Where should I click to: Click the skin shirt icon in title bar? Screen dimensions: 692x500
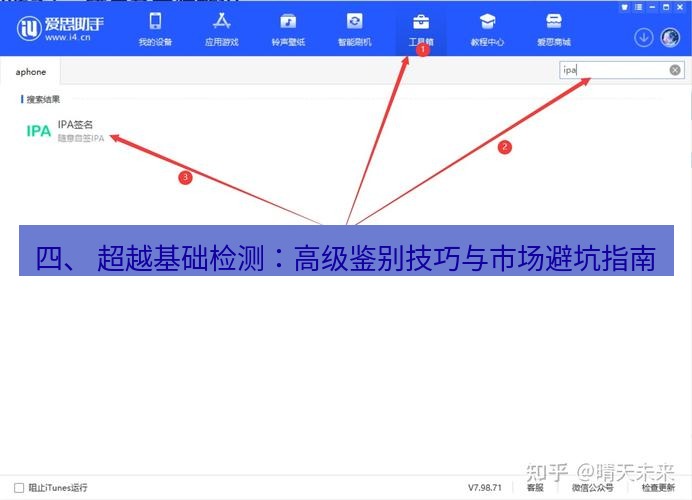(624, 7)
